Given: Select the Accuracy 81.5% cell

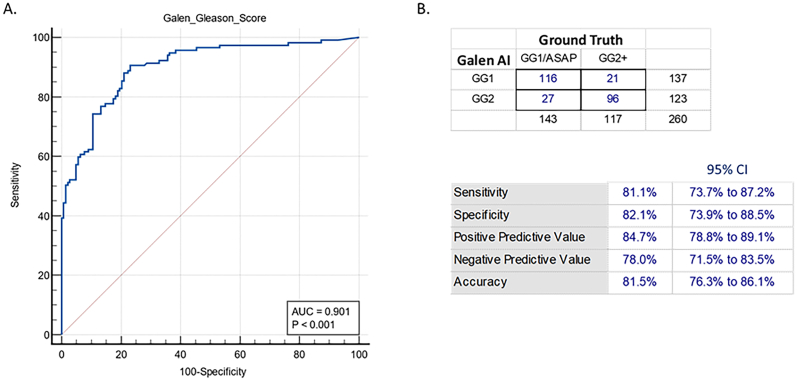Looking at the screenshot, I should point(640,282).
